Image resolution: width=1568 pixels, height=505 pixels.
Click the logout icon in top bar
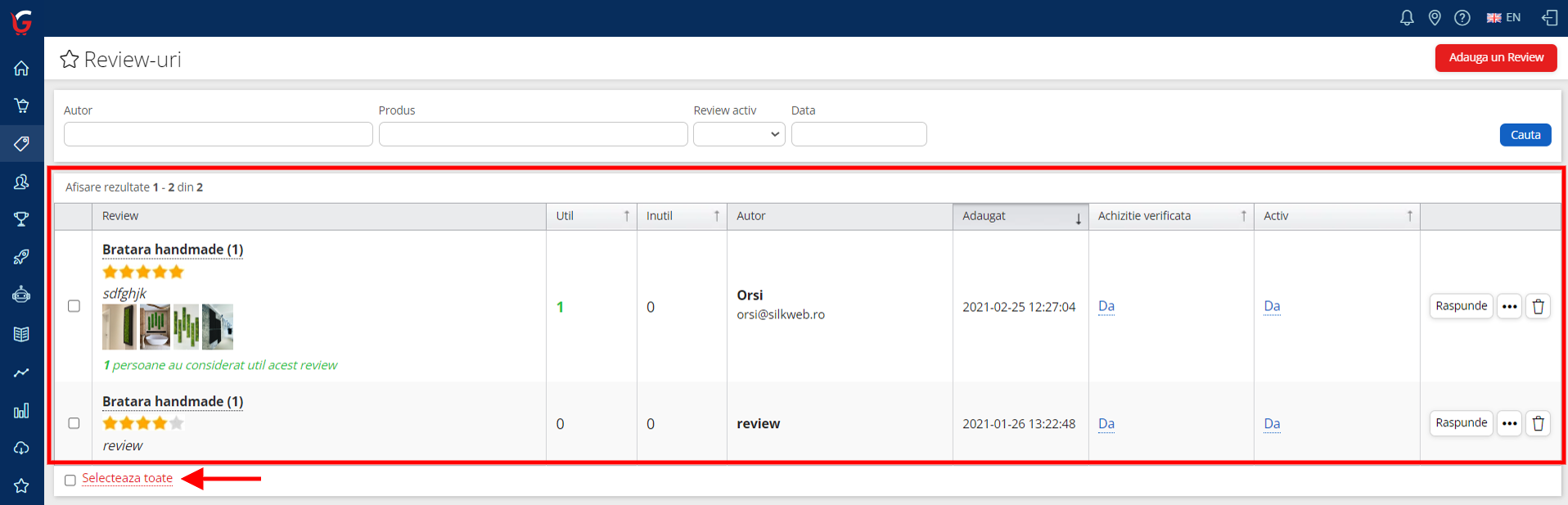1549,18
